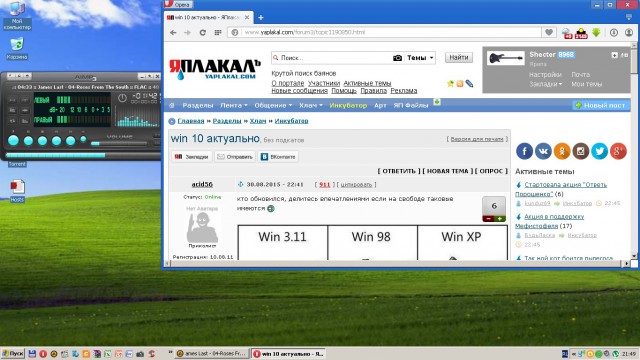Select the win 10 актуально browser tab
The height and width of the screenshot is (360, 640).
(x=208, y=18)
